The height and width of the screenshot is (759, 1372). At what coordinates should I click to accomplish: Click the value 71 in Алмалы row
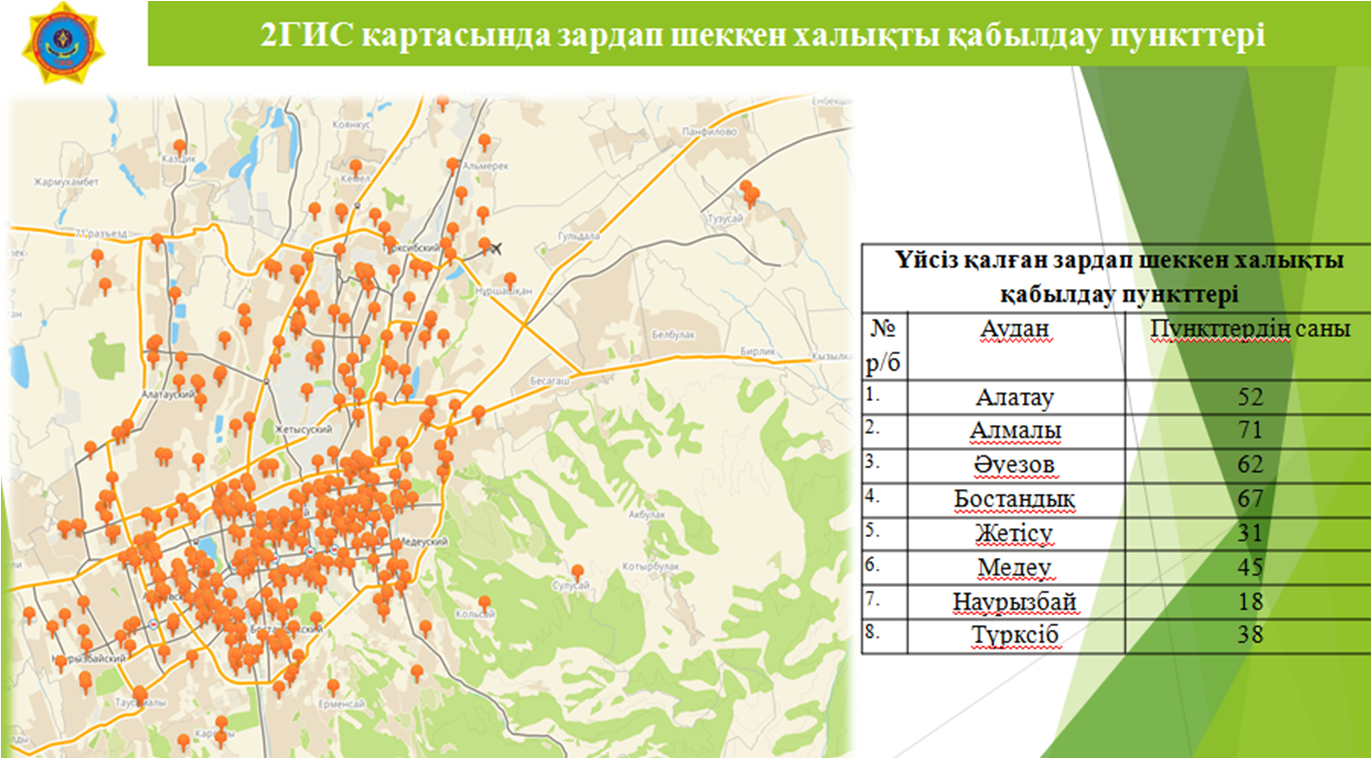1250,431
